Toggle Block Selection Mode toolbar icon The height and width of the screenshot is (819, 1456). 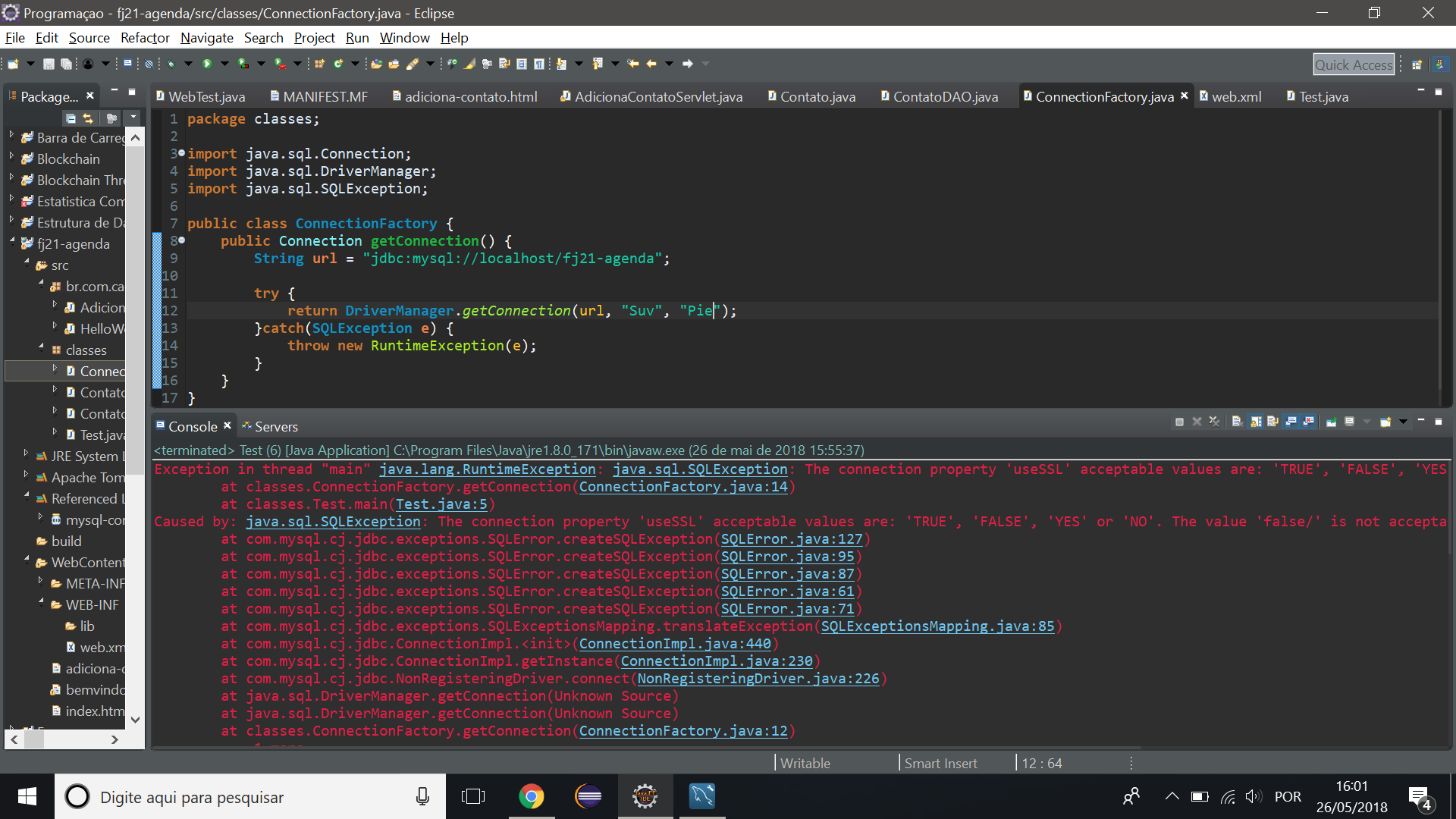tap(522, 64)
